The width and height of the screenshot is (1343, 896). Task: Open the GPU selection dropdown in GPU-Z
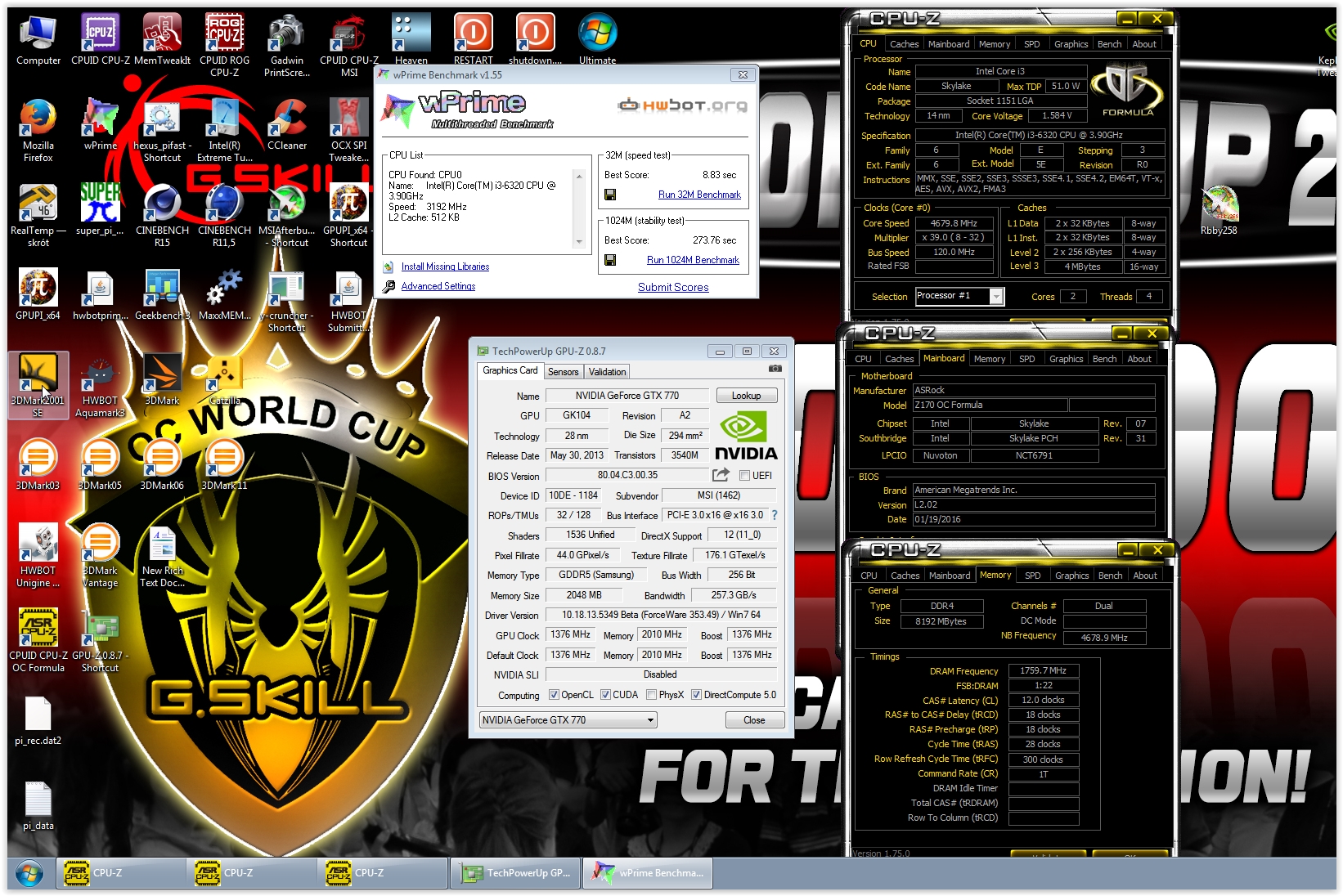pos(568,720)
